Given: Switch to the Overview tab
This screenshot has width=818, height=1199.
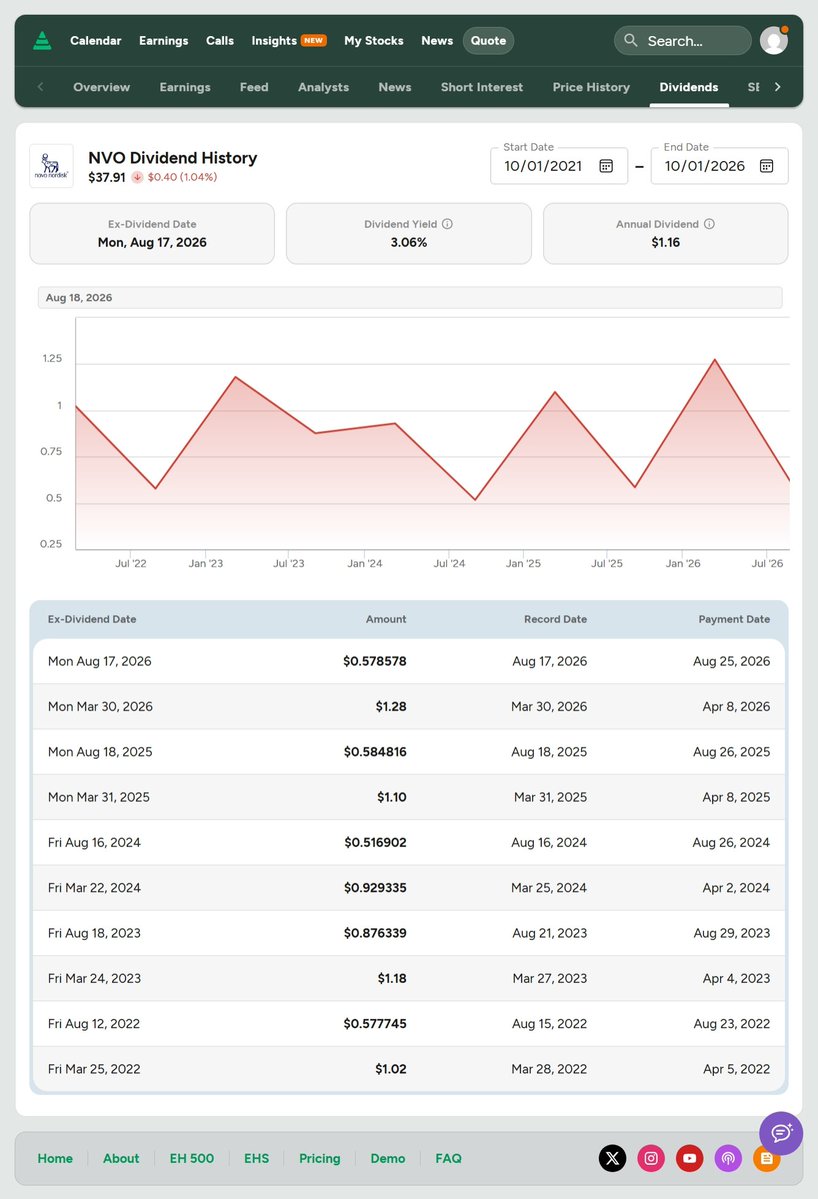Looking at the screenshot, I should 102,87.
